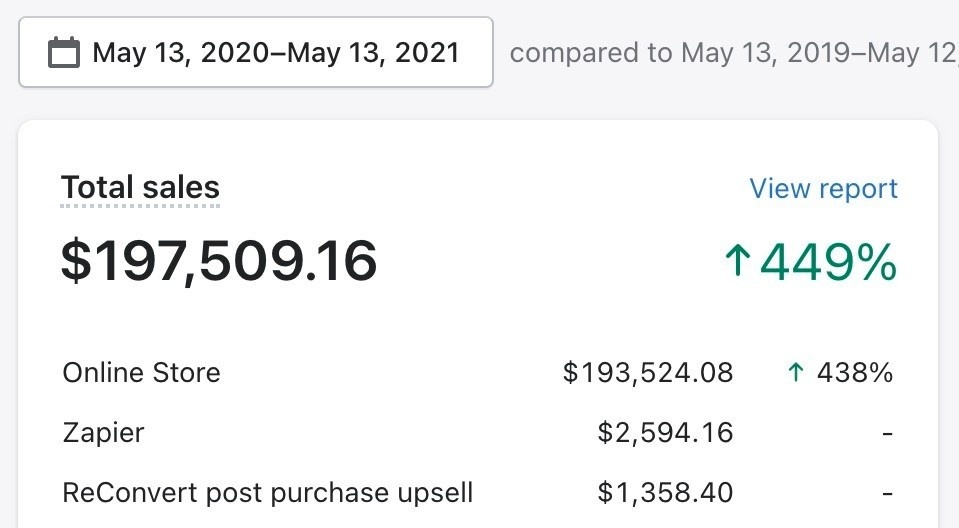
Task: Click the $197,509.16 total sales amount
Action: (219, 260)
